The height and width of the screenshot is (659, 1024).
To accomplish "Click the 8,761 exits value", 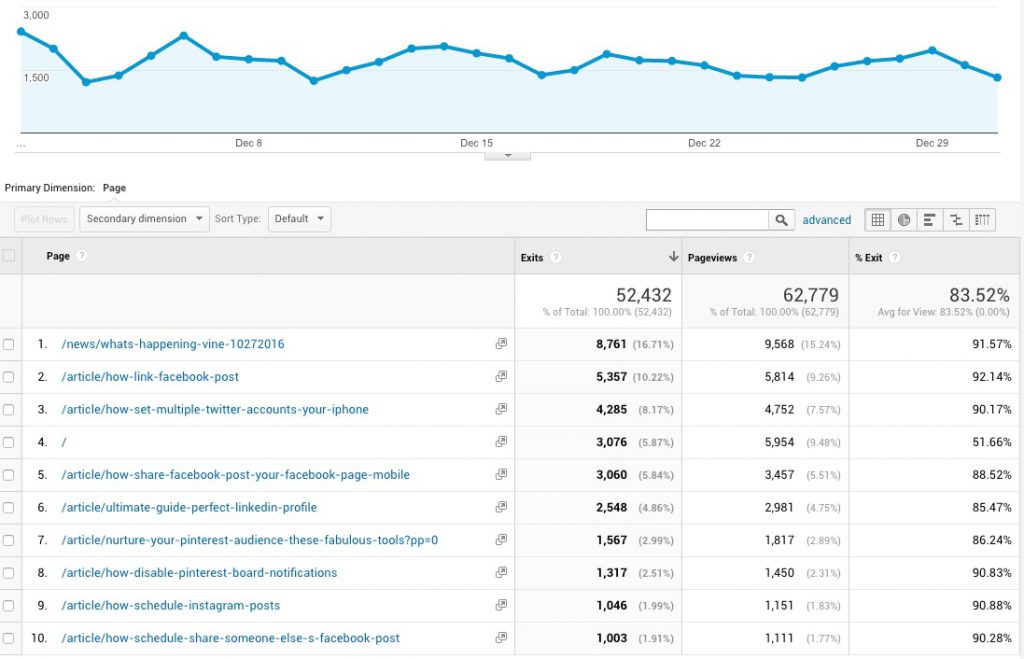I will (x=611, y=344).
